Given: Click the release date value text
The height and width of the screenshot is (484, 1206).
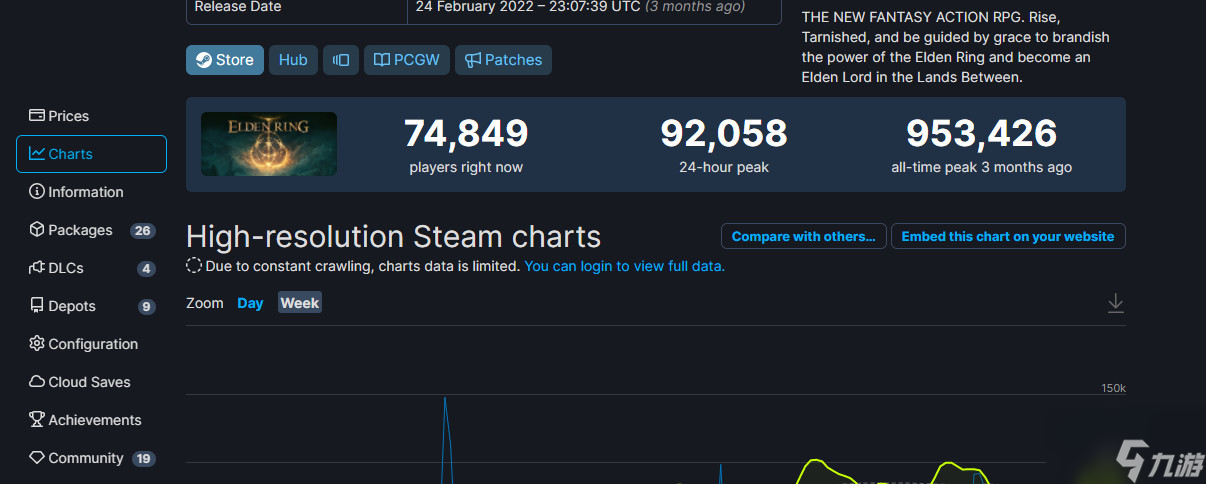Looking at the screenshot, I should click(x=580, y=7).
